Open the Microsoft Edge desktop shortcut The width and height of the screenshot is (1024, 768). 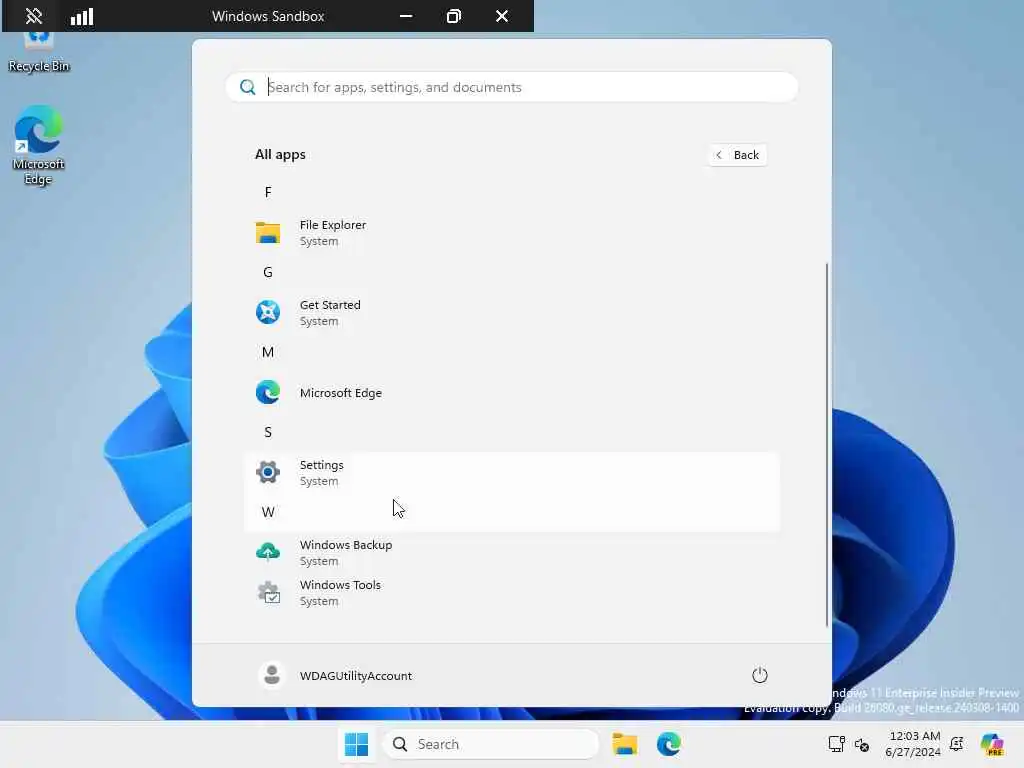pyautogui.click(x=38, y=145)
